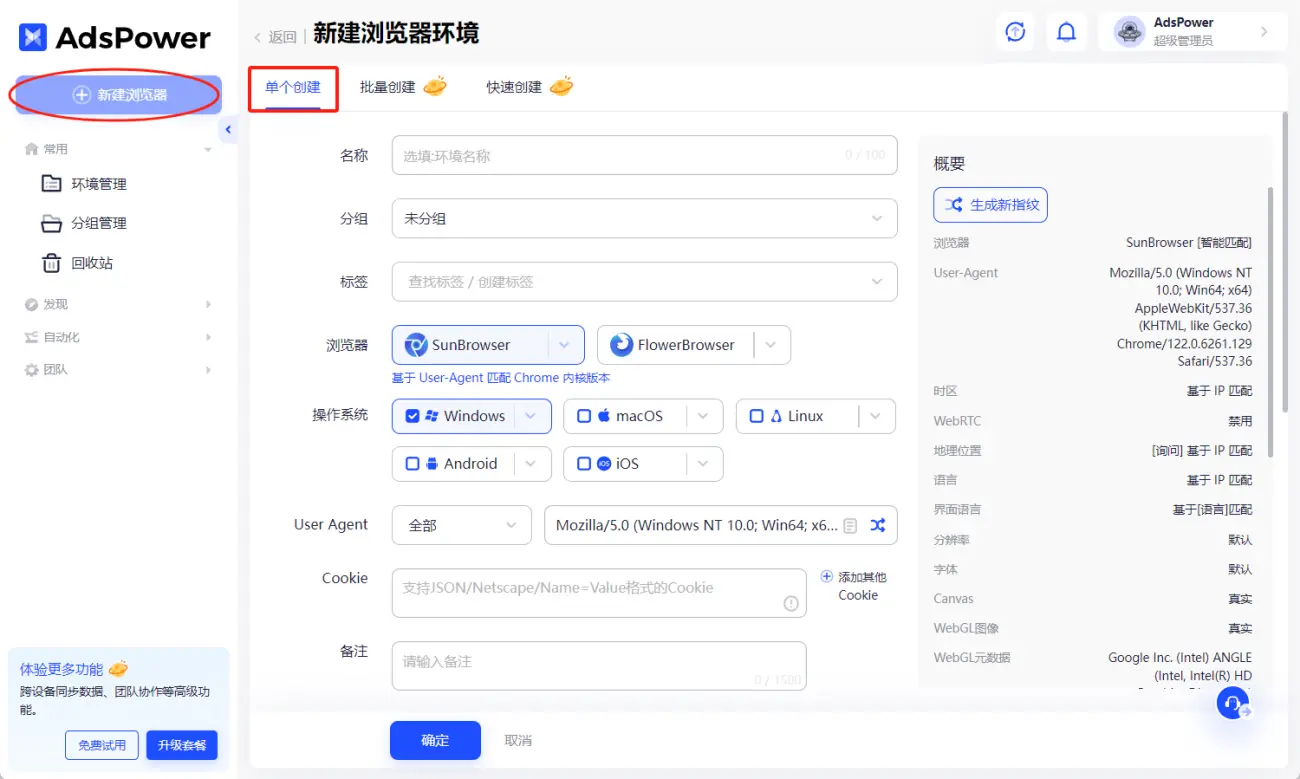Open 环境管理 in the sidebar

tap(101, 183)
